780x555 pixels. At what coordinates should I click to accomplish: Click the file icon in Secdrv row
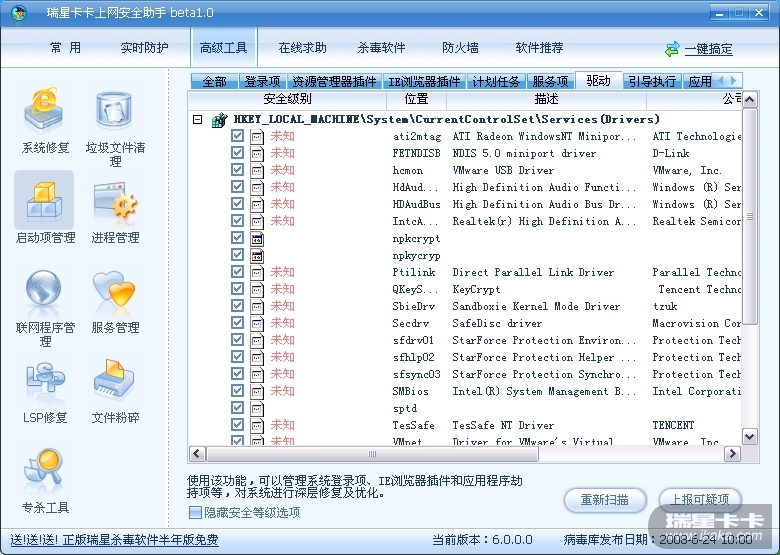(x=257, y=323)
